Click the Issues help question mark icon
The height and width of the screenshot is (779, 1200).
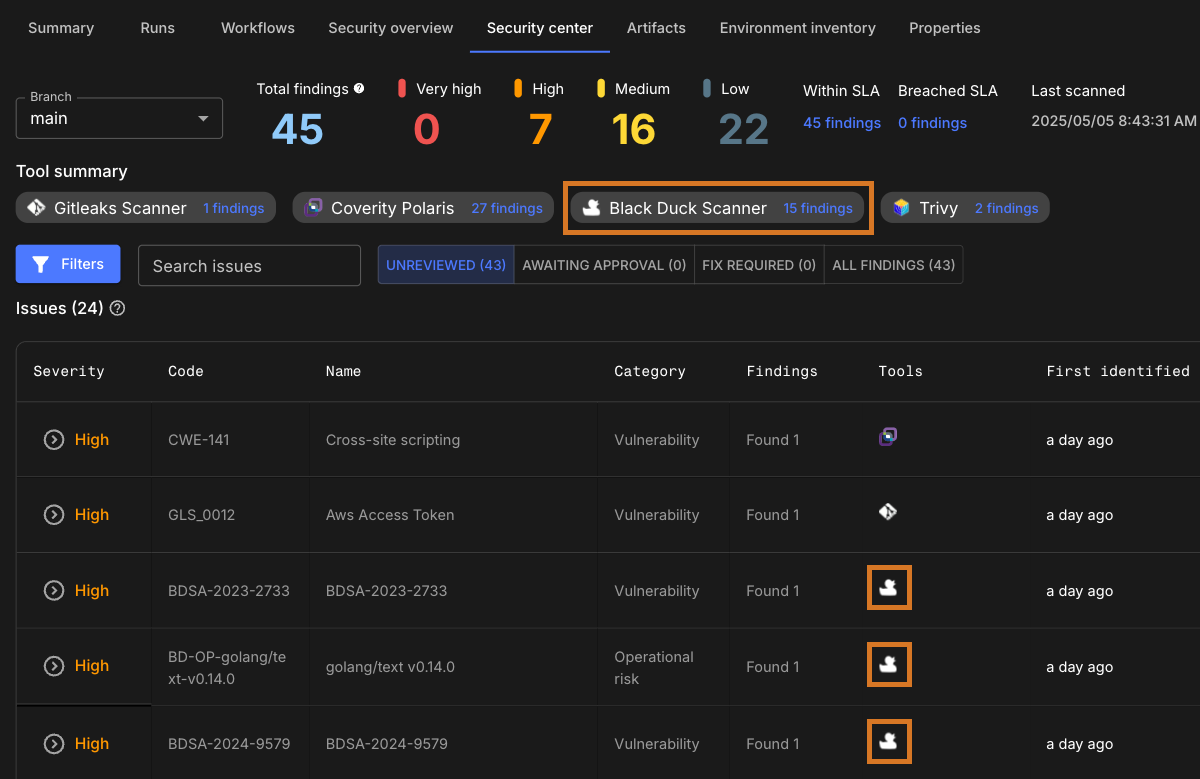point(117,309)
